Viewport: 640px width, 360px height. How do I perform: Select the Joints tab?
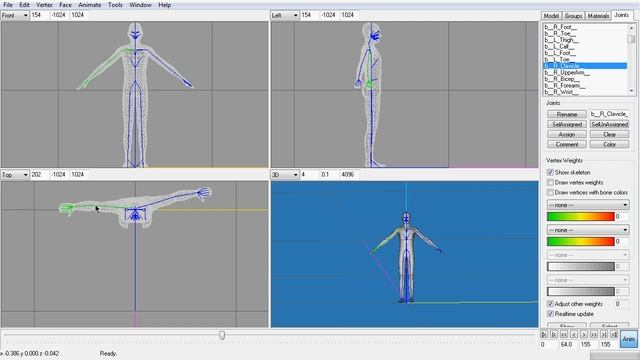coord(622,15)
